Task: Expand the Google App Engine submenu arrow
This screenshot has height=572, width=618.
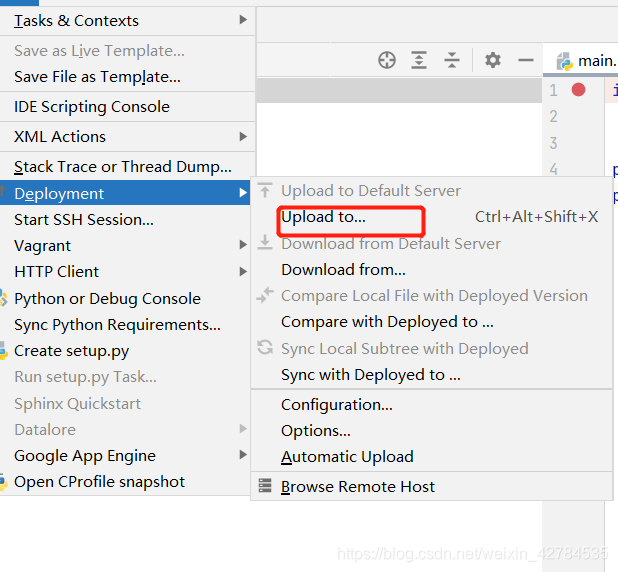Action: pyautogui.click(x=243, y=455)
